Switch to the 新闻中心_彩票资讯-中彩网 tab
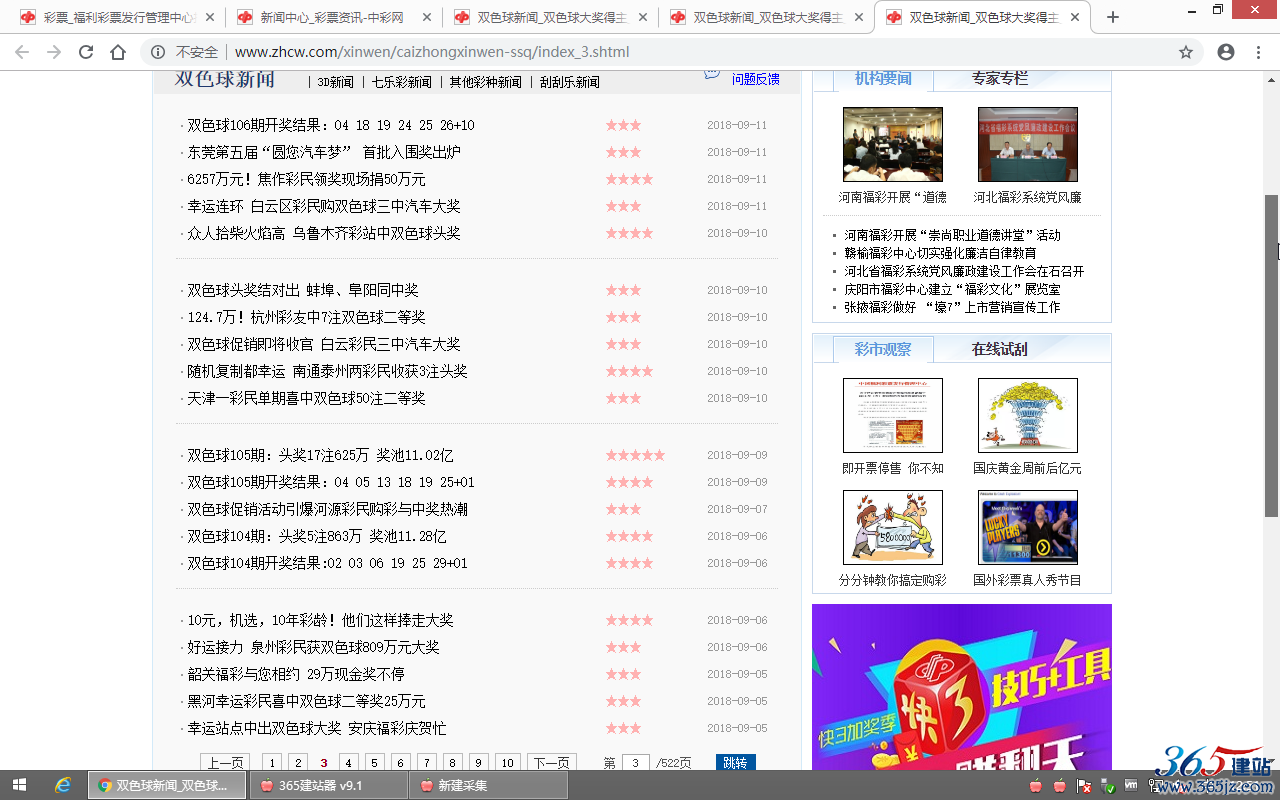 click(330, 17)
